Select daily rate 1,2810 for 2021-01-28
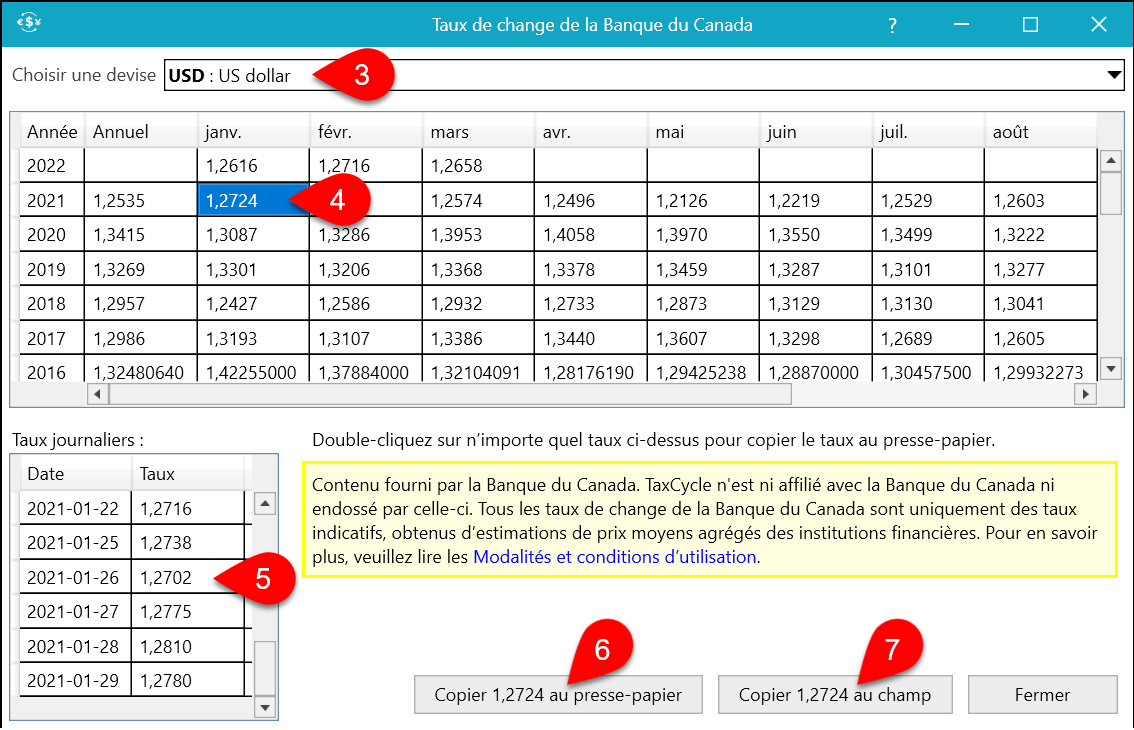 pyautogui.click(x=188, y=646)
